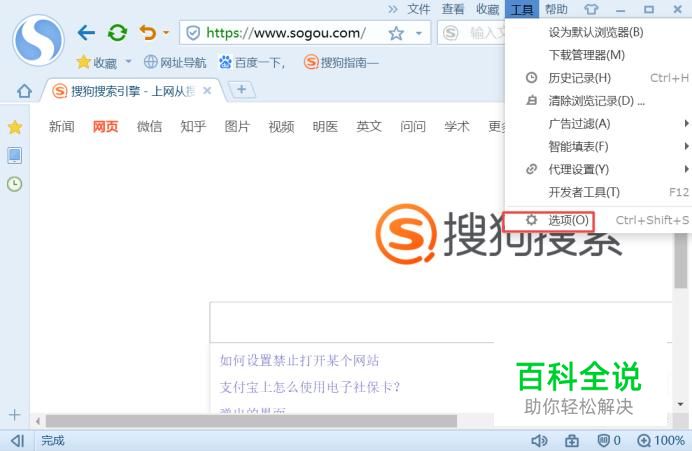Screen dimensions: 692x451
Task: Refresh the page with green arrows icon
Action: (x=117, y=33)
